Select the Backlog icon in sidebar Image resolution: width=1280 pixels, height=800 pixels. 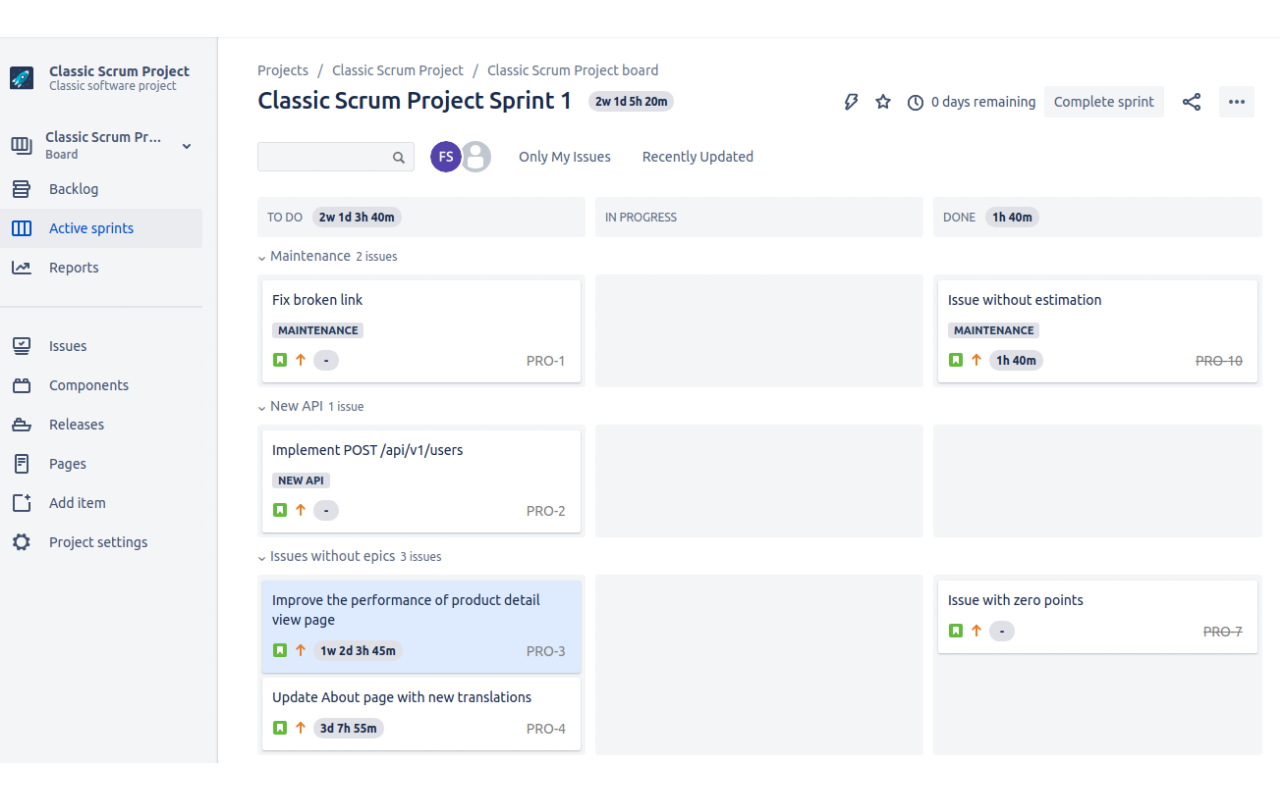22,188
